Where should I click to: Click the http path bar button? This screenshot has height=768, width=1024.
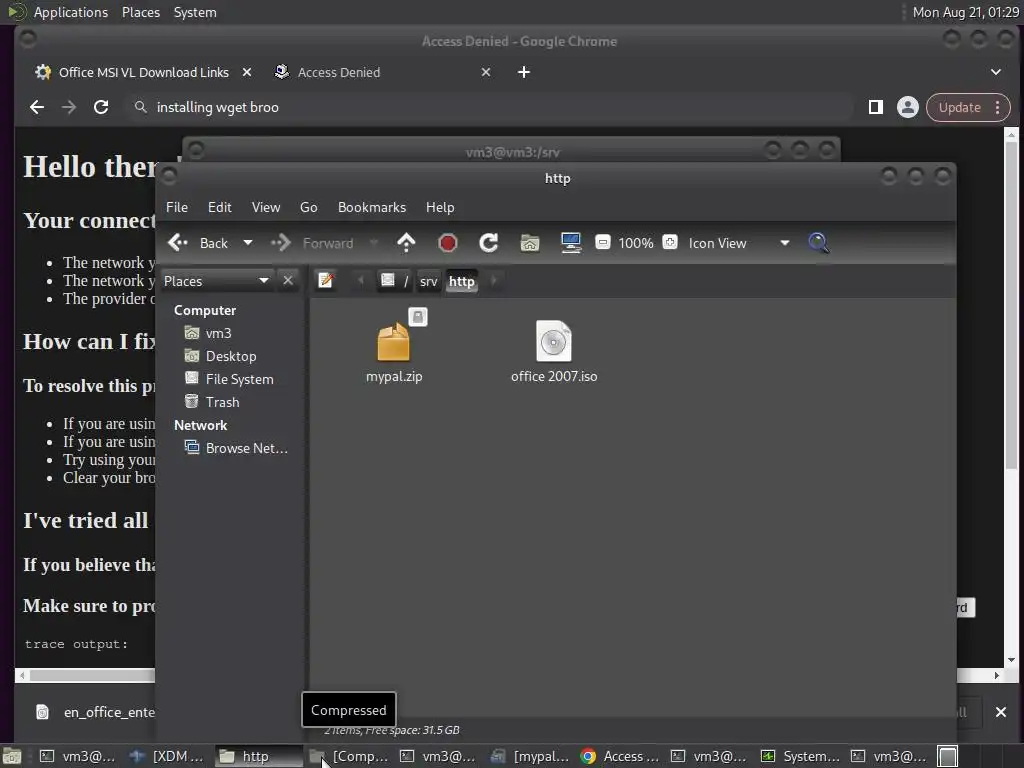coord(462,281)
